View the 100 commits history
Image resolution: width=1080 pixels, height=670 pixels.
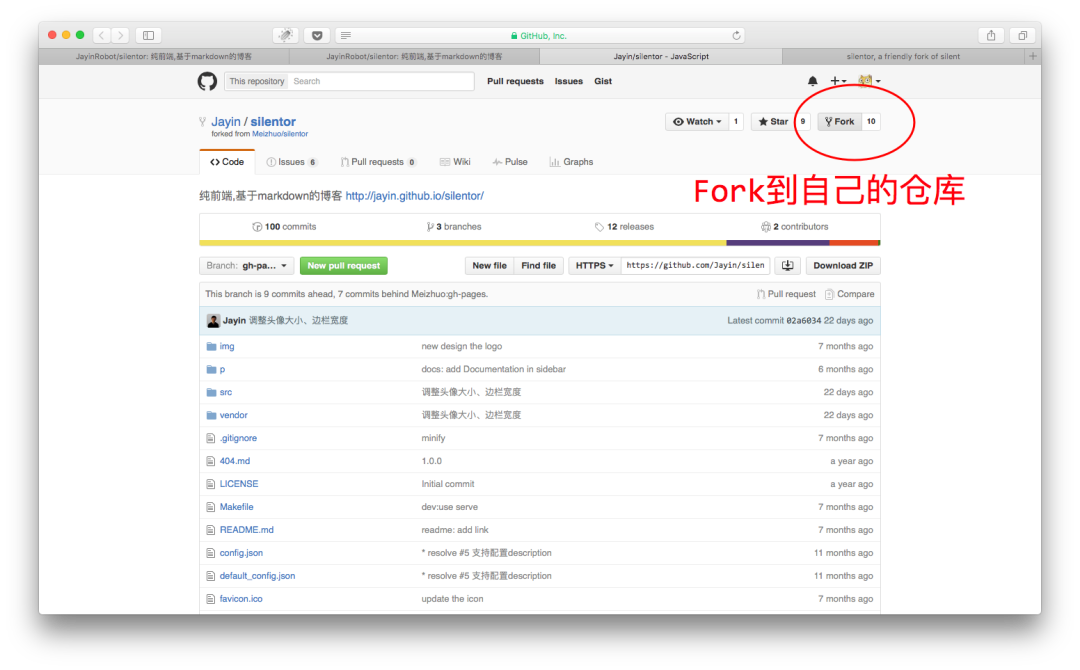point(284,227)
